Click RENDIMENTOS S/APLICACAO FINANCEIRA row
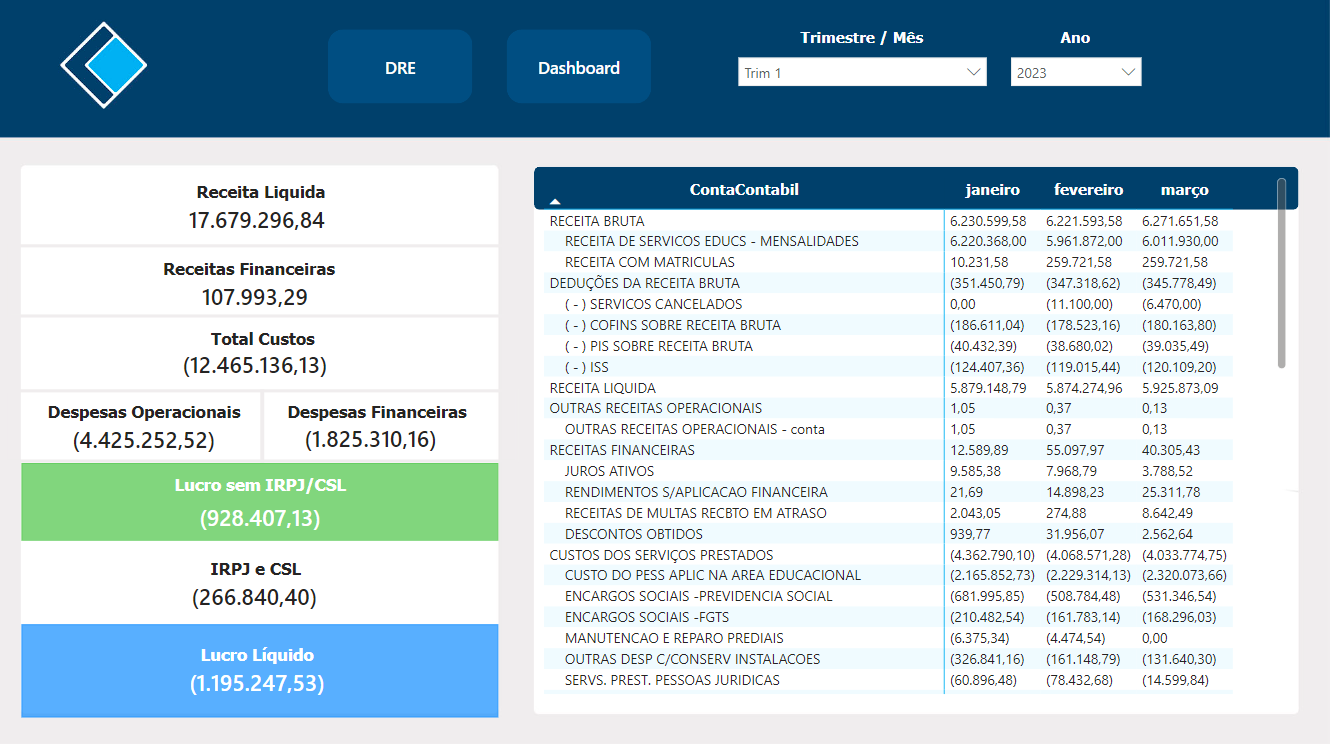1330x744 pixels. point(888,492)
